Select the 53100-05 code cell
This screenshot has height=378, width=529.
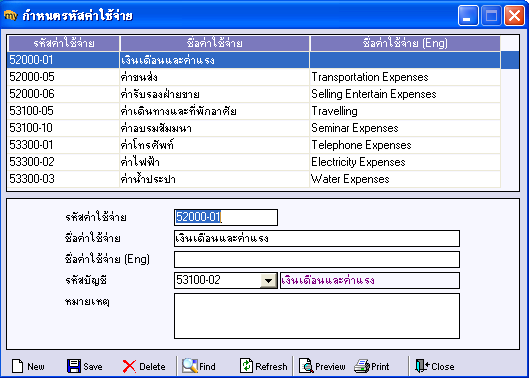pos(63,111)
